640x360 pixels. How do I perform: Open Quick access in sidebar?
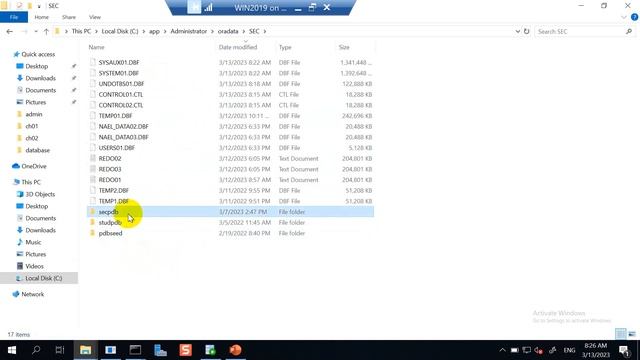(38, 54)
